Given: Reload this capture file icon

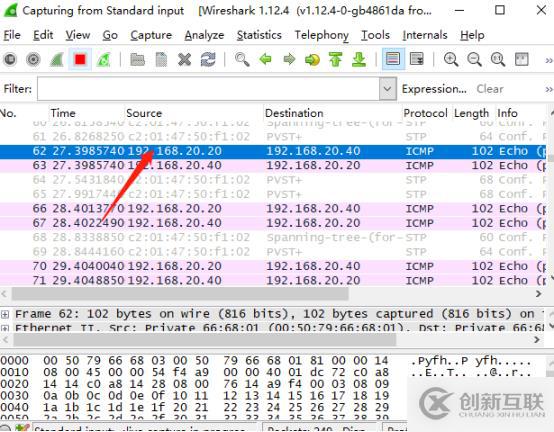Looking at the screenshot, I should pos(208,59).
